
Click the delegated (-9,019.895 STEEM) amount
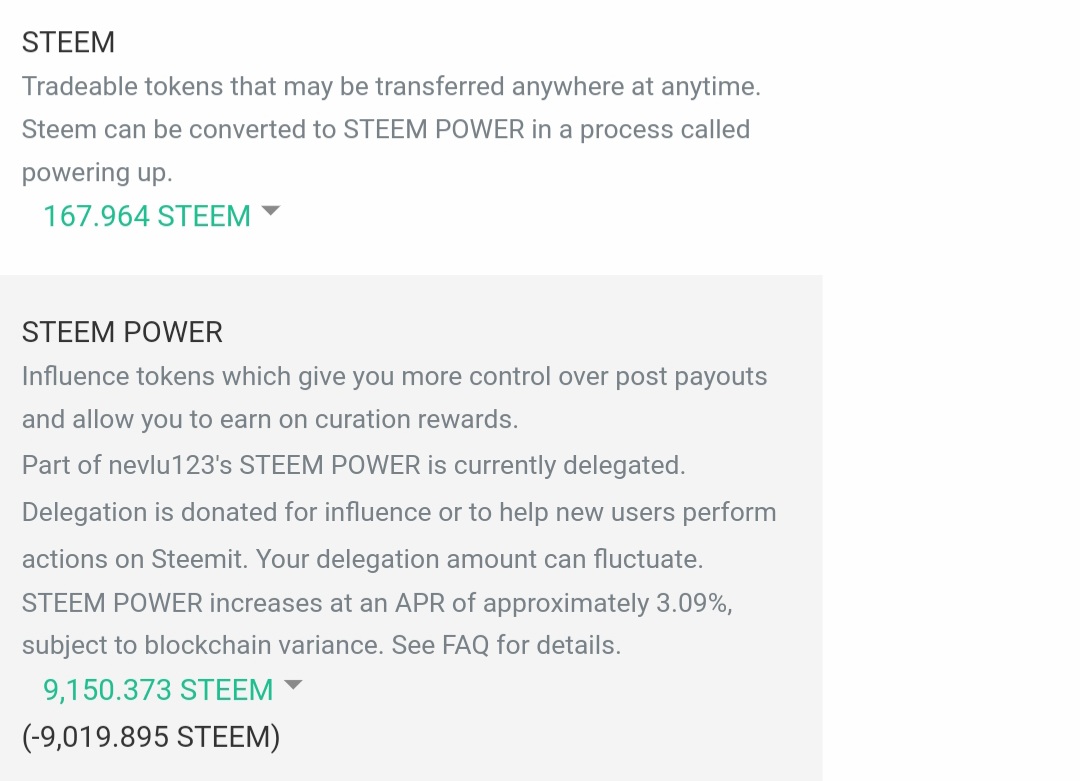(x=151, y=737)
